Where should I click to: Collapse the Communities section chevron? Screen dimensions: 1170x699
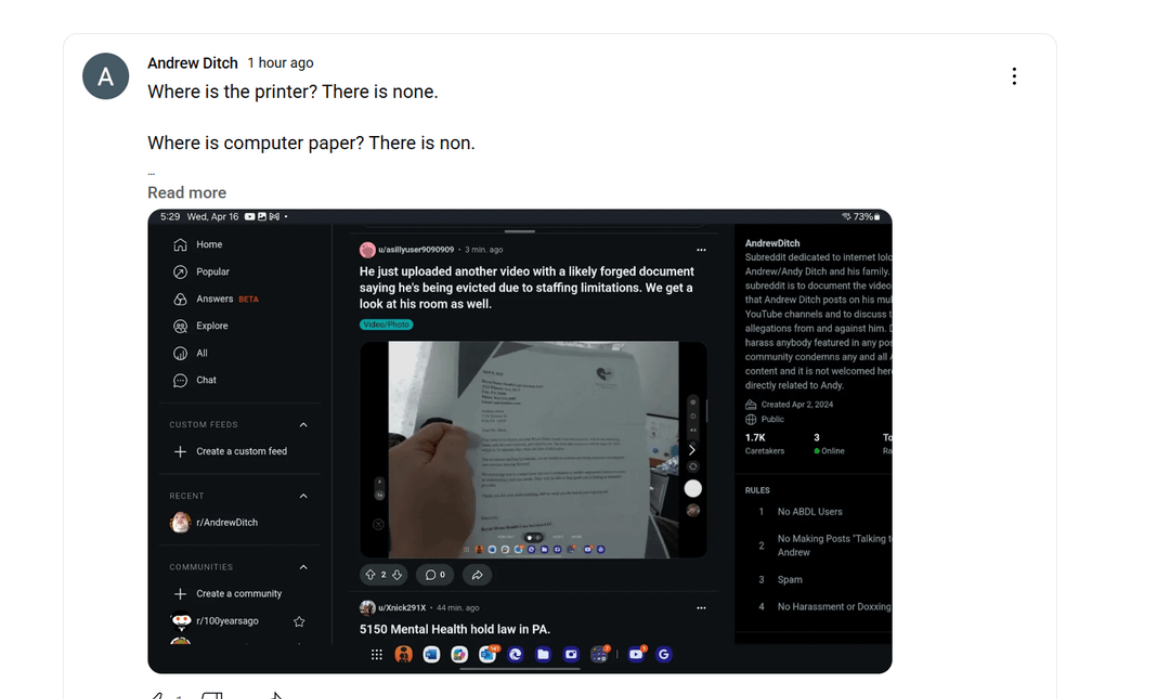tap(304, 568)
